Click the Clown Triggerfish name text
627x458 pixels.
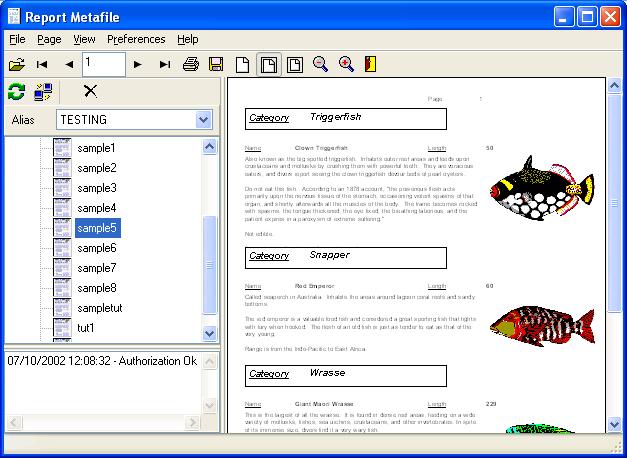[x=321, y=148]
